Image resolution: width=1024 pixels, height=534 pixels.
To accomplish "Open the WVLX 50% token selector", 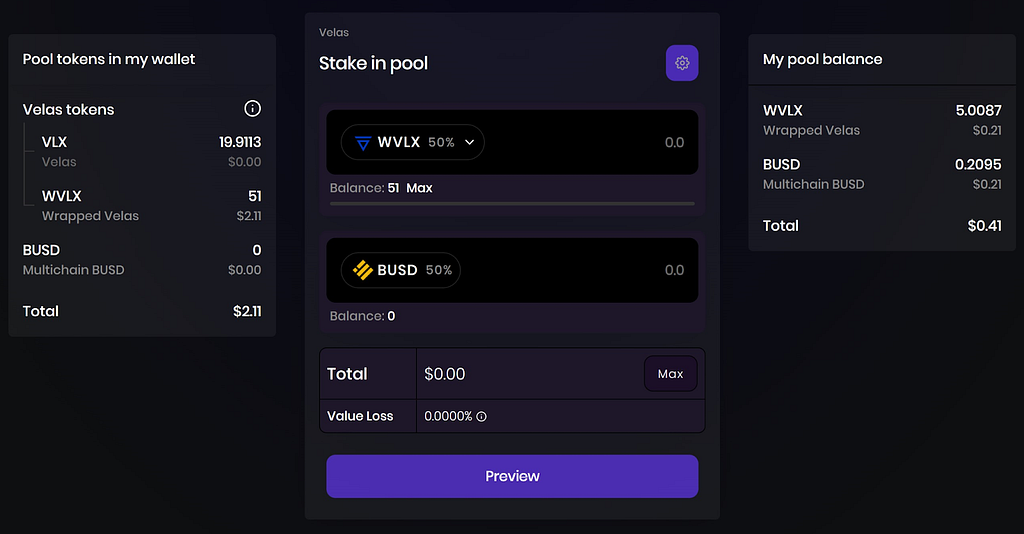I will click(412, 142).
